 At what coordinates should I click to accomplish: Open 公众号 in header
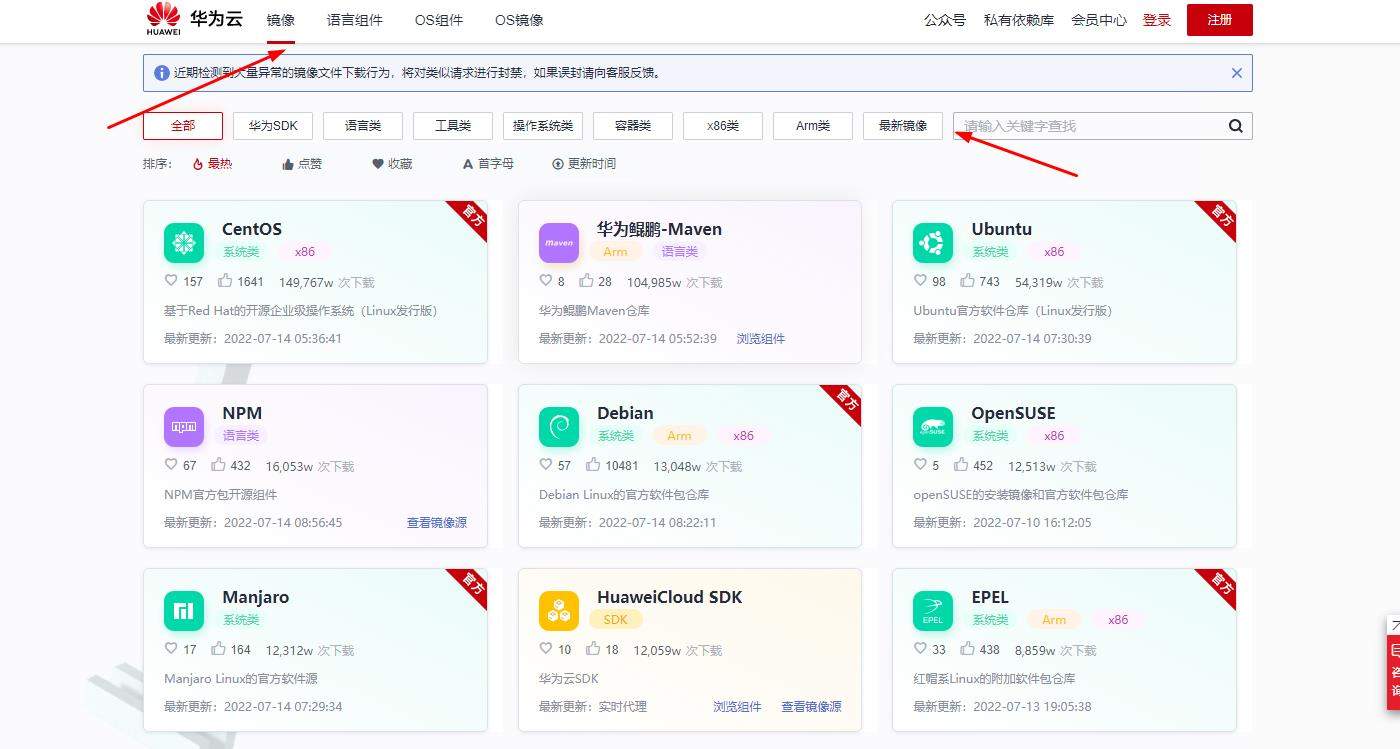pyautogui.click(x=945, y=20)
